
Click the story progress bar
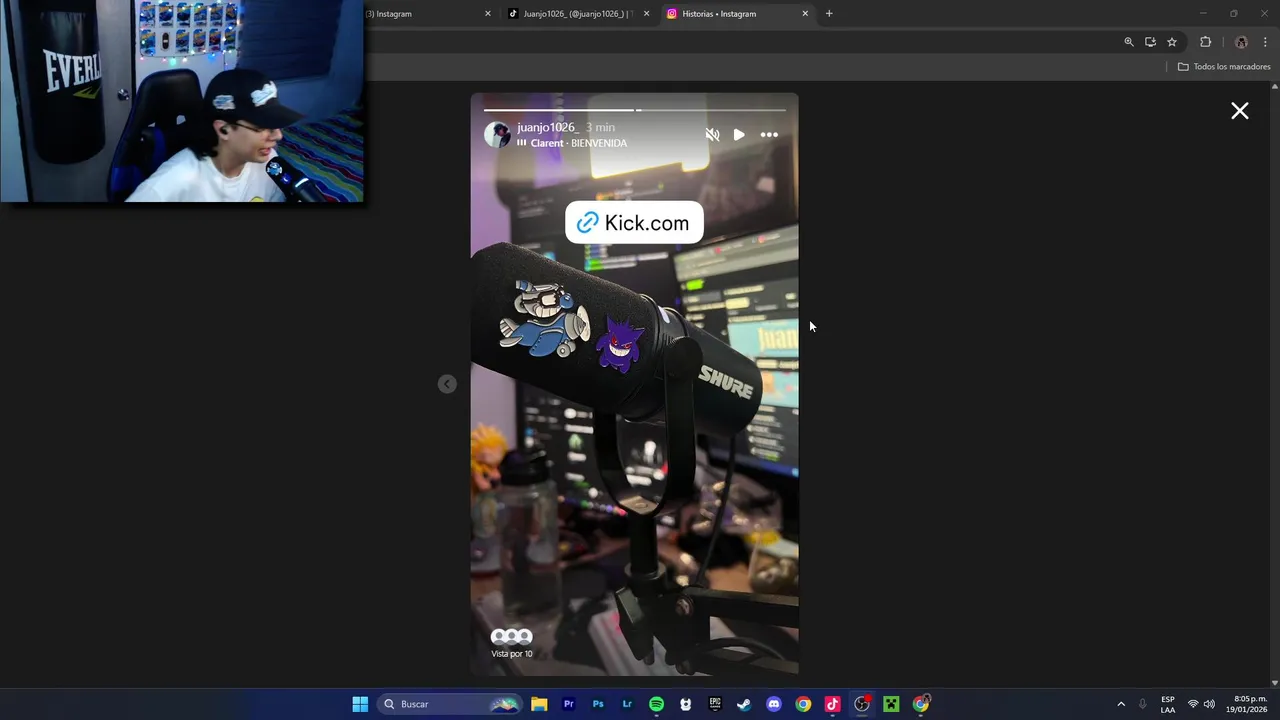point(635,110)
